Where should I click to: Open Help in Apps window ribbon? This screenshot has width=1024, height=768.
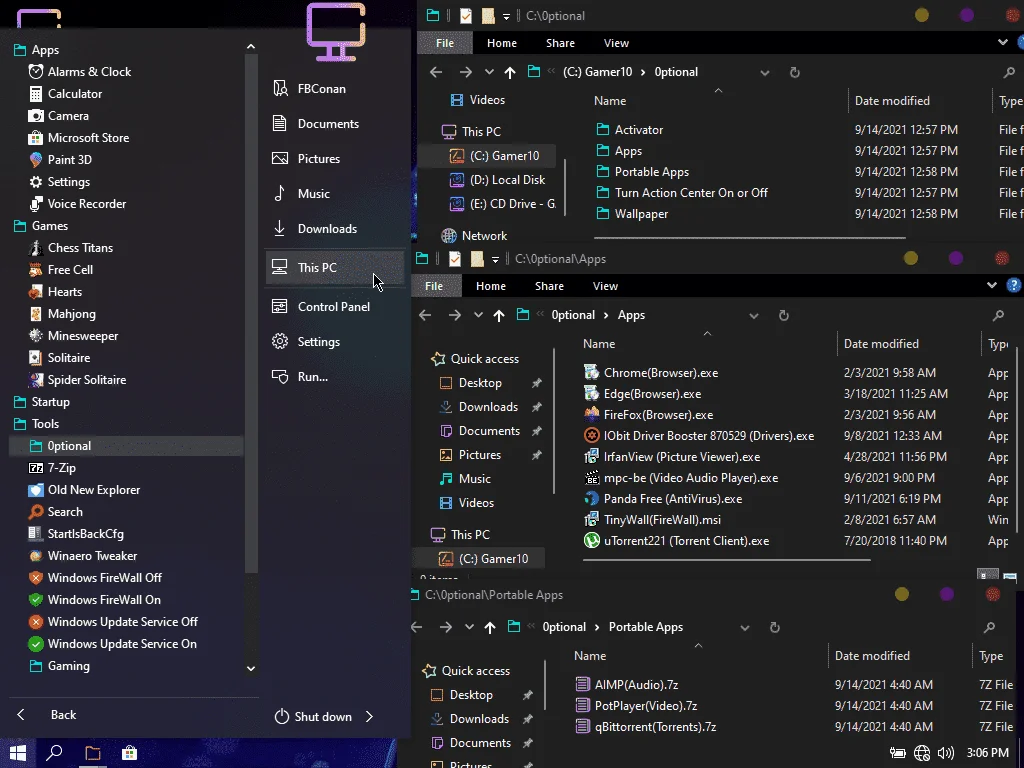[x=1014, y=285]
